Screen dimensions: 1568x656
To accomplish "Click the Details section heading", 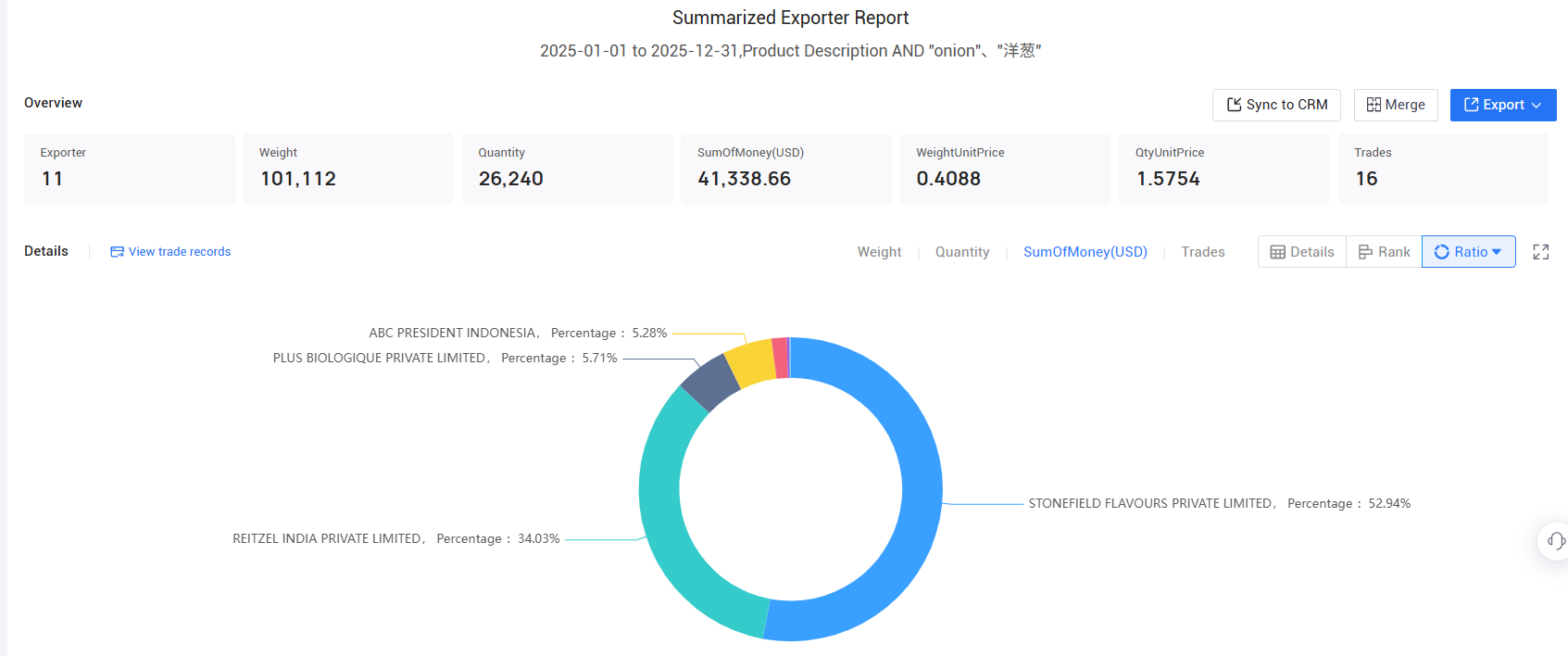I will pos(46,251).
